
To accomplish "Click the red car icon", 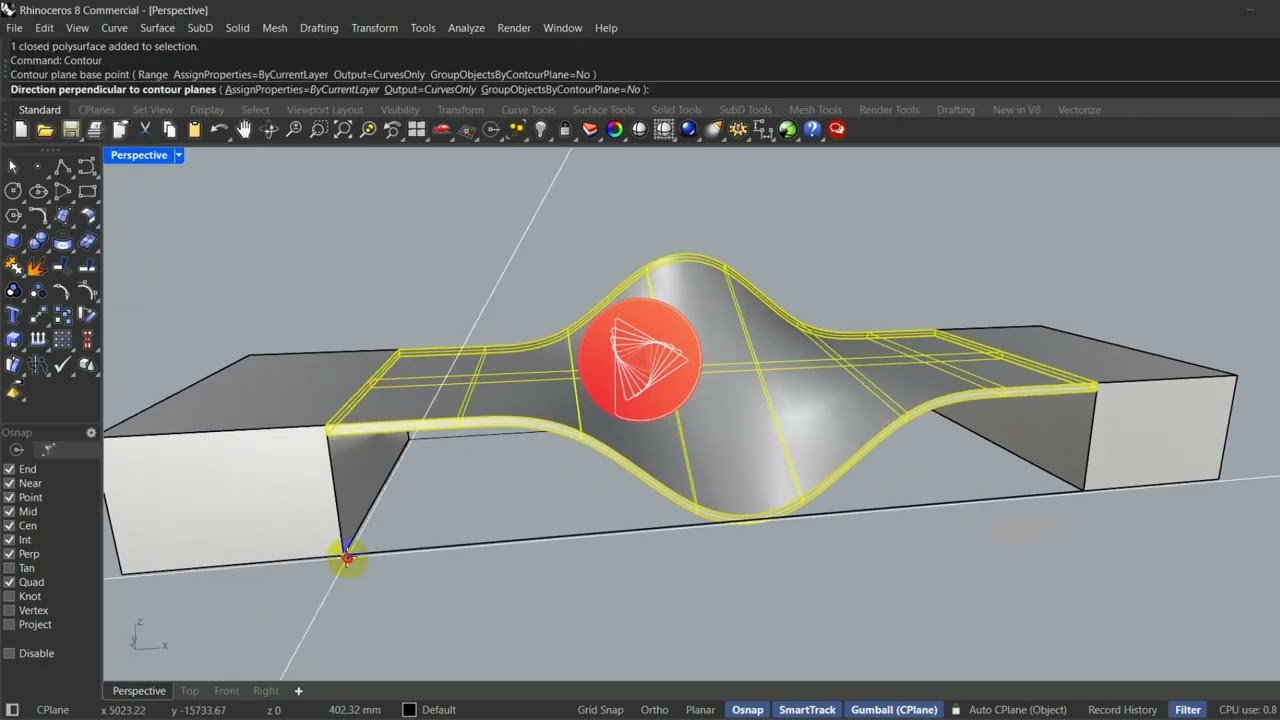I will tap(442, 129).
